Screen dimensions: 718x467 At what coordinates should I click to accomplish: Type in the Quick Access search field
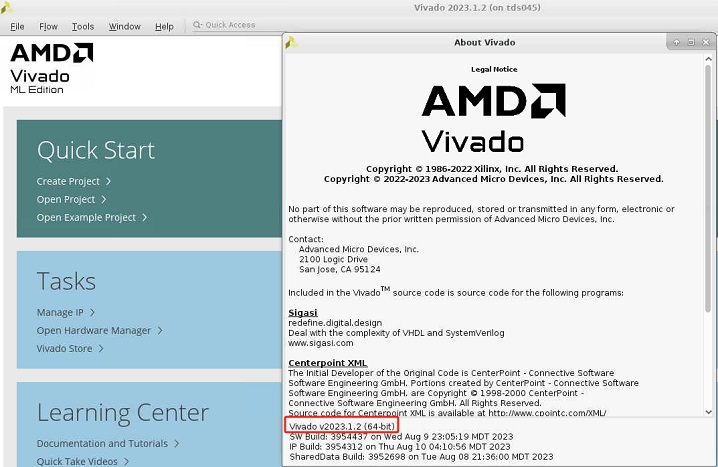[x=240, y=26]
